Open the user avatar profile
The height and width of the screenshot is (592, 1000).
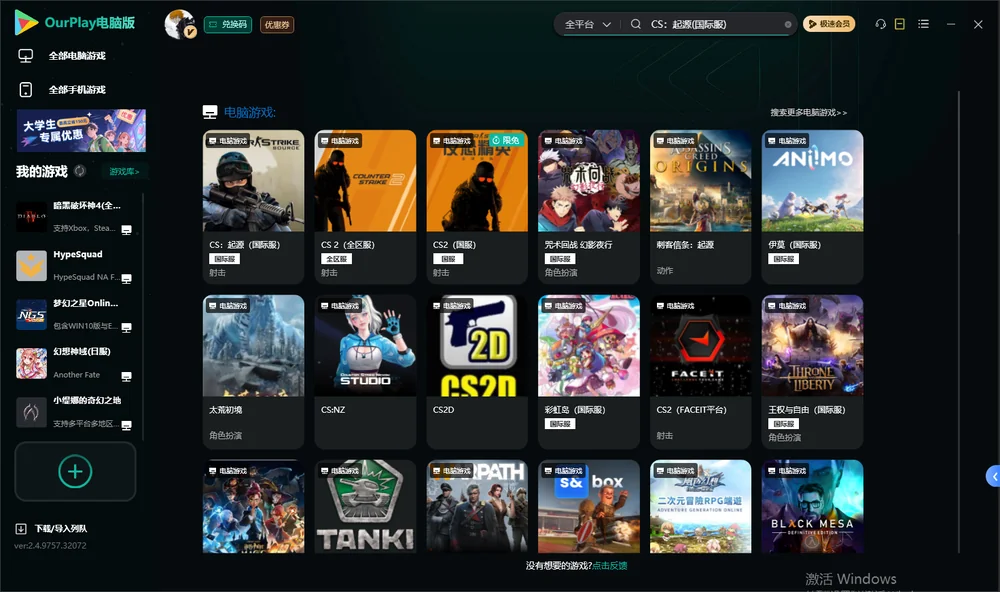point(180,24)
